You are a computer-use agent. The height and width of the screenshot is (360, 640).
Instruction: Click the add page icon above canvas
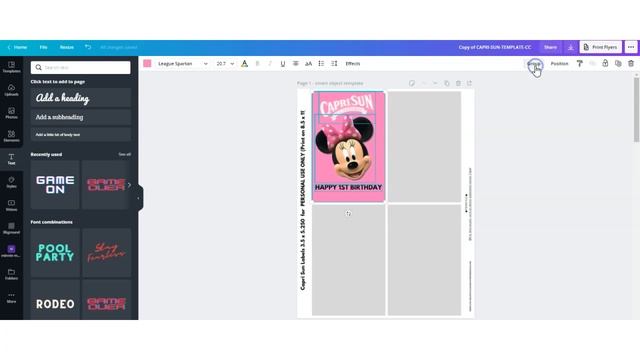[469, 83]
